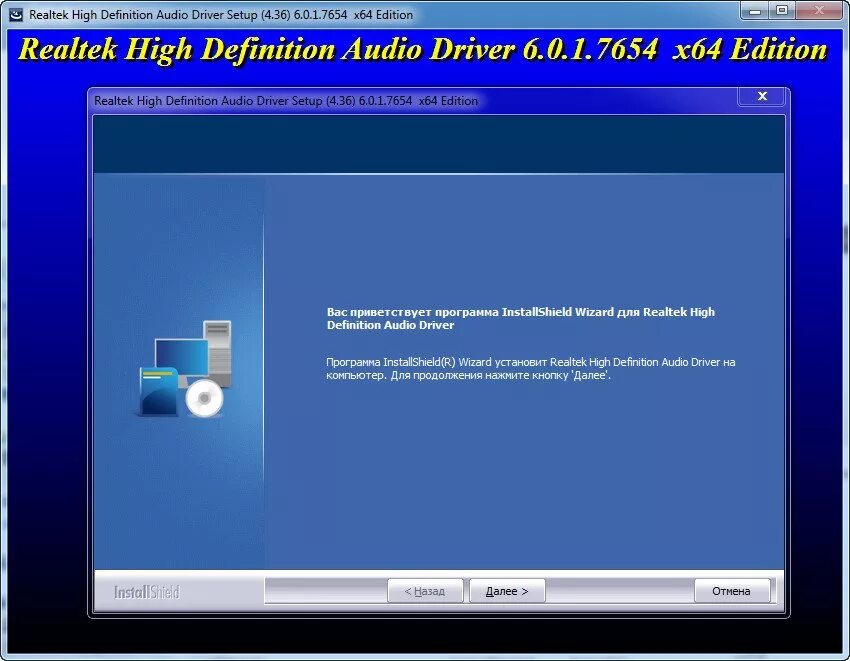Maximize the outer setup window
This screenshot has height=661, width=850.
[x=782, y=10]
